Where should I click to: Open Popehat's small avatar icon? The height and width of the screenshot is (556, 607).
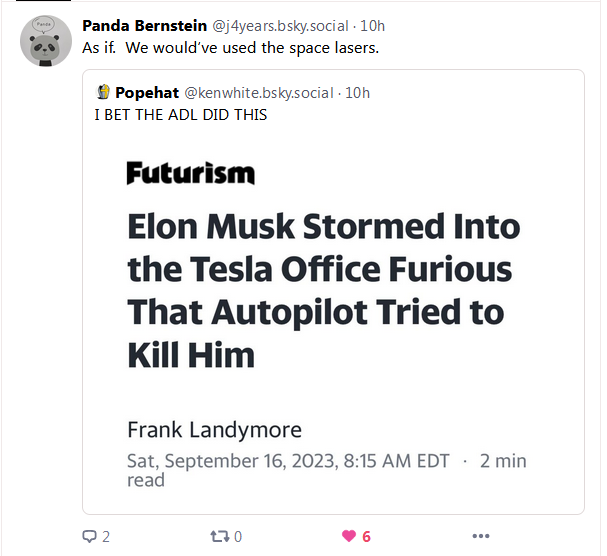[103, 92]
